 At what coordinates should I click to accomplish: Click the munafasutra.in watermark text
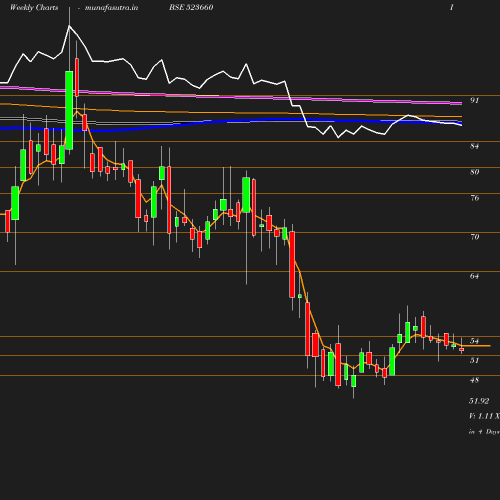[x=111, y=8]
